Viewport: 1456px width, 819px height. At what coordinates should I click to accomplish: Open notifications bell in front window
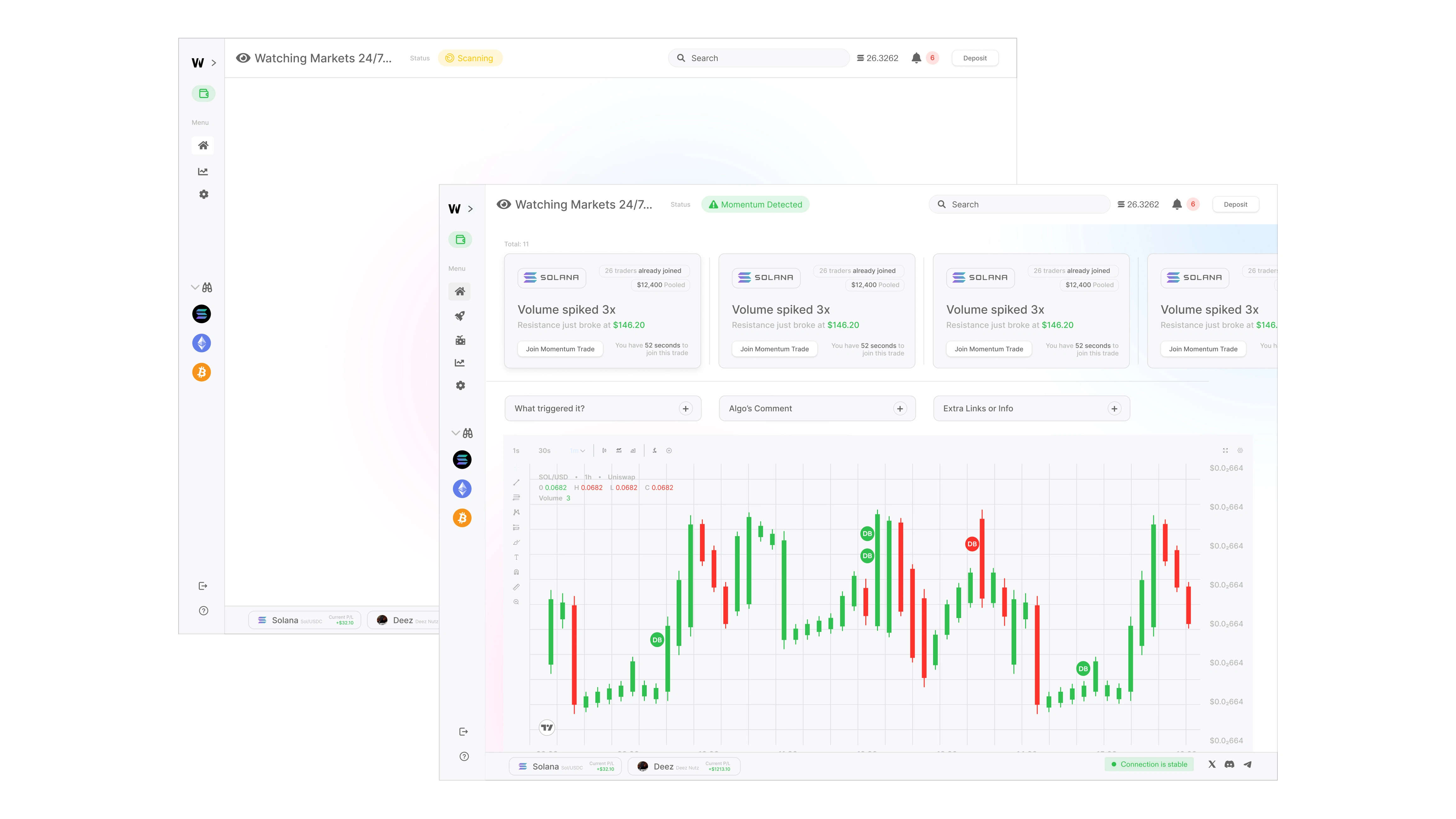[1177, 204]
